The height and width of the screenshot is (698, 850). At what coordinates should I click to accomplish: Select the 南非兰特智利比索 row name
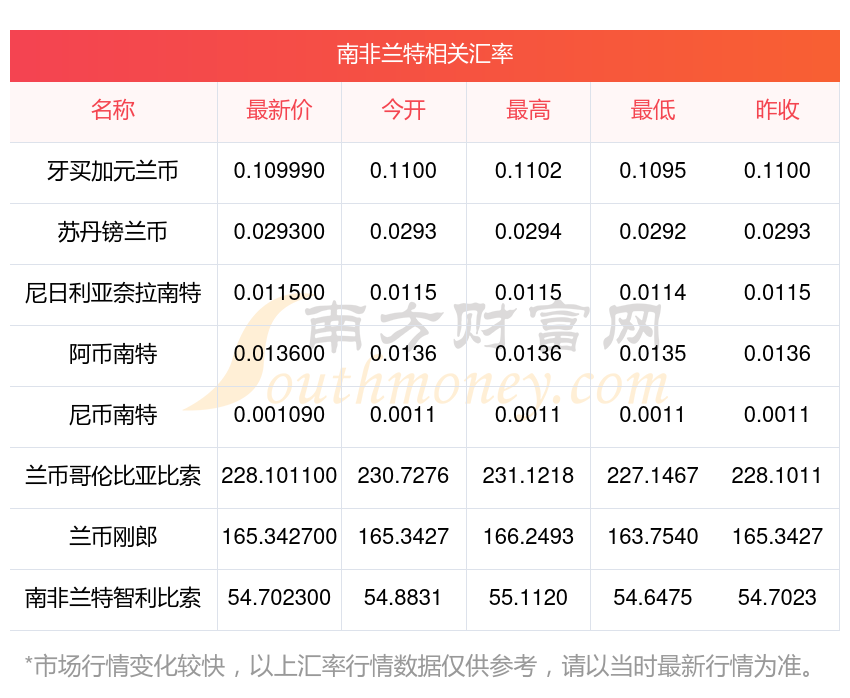pyautogui.click(x=113, y=598)
